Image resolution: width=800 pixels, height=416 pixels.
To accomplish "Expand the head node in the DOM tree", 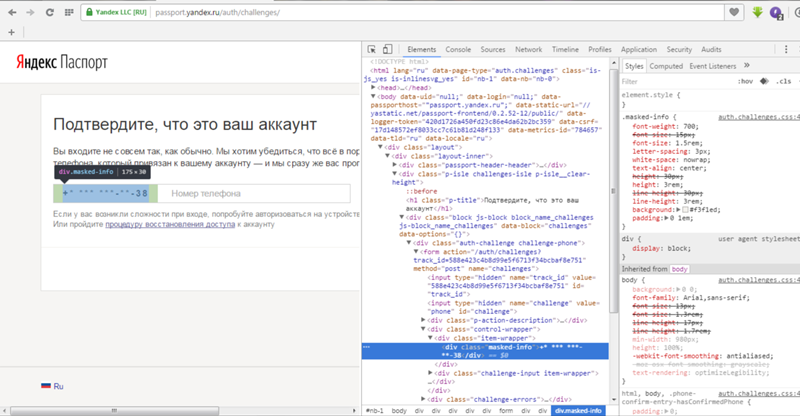I will coord(373,87).
